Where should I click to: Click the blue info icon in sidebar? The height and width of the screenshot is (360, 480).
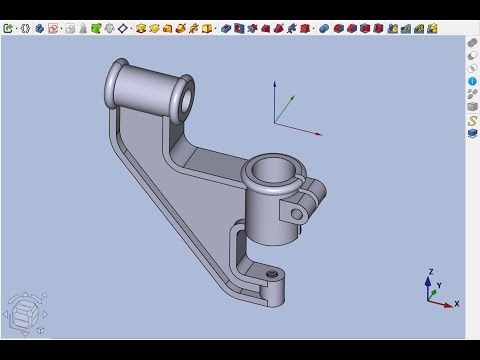tap(472, 81)
